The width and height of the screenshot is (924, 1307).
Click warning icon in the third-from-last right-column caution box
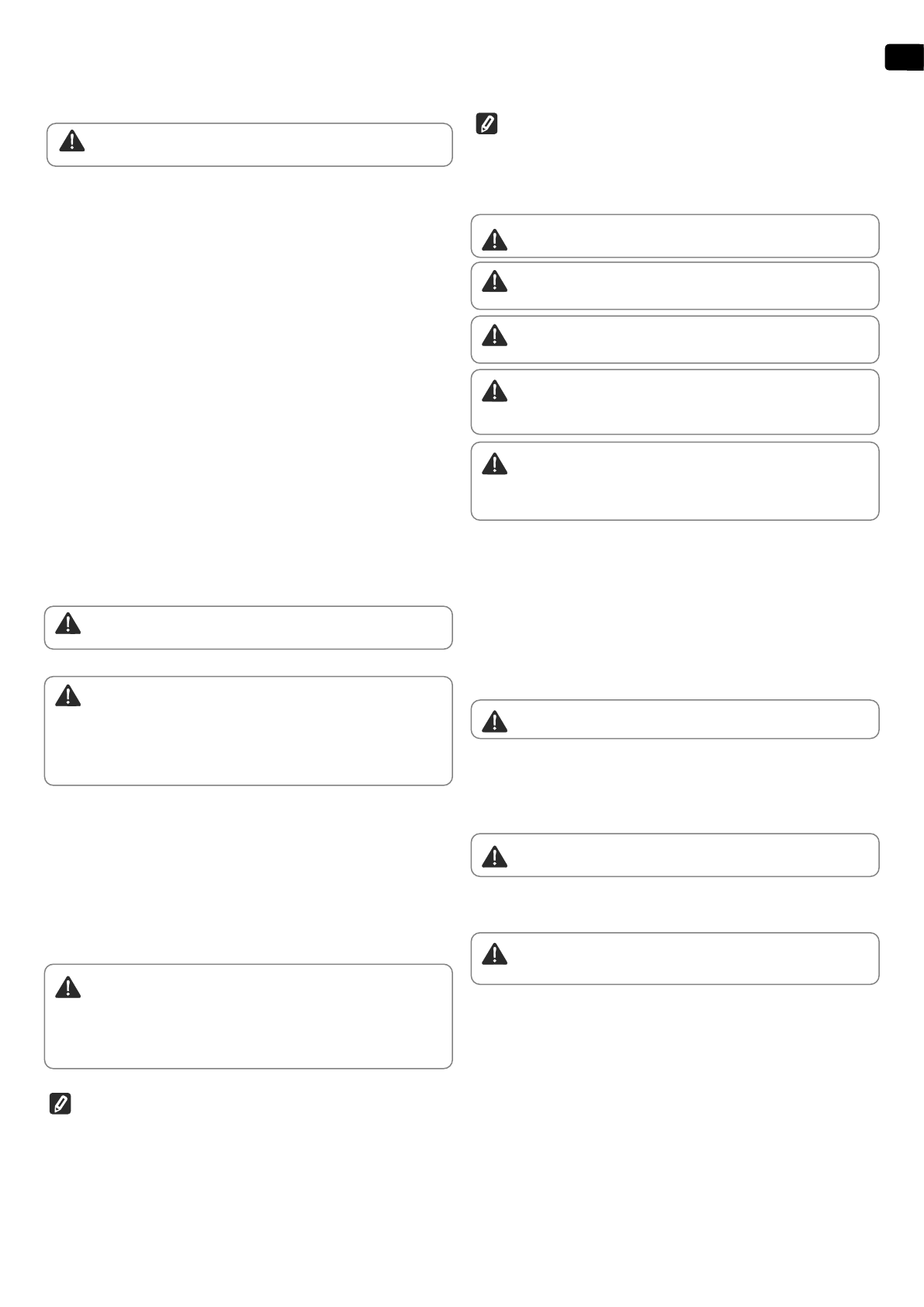tap(494, 723)
